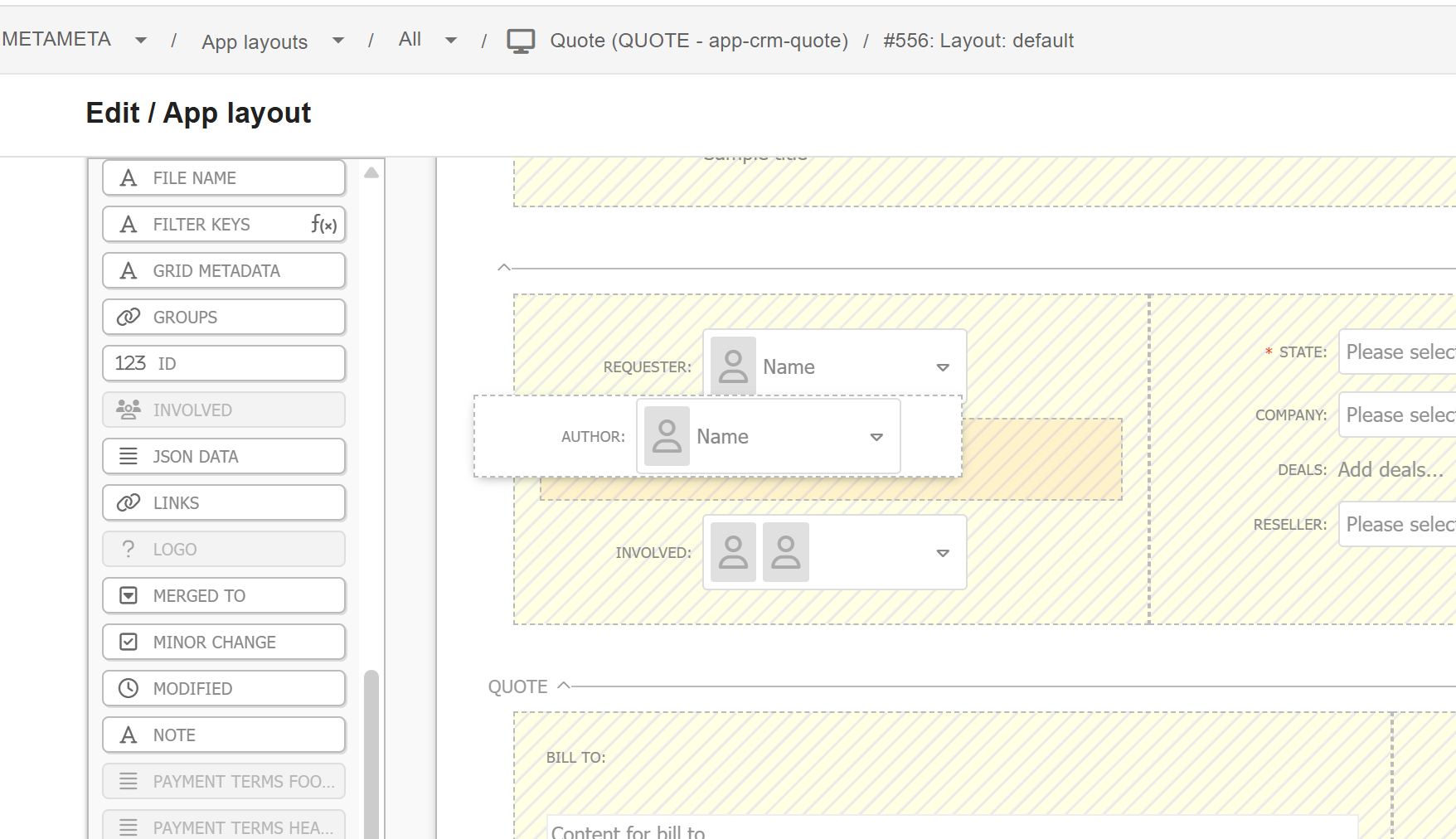Image resolution: width=1456 pixels, height=839 pixels.
Task: Click the 'Add deals...' link
Action: [x=1388, y=469]
